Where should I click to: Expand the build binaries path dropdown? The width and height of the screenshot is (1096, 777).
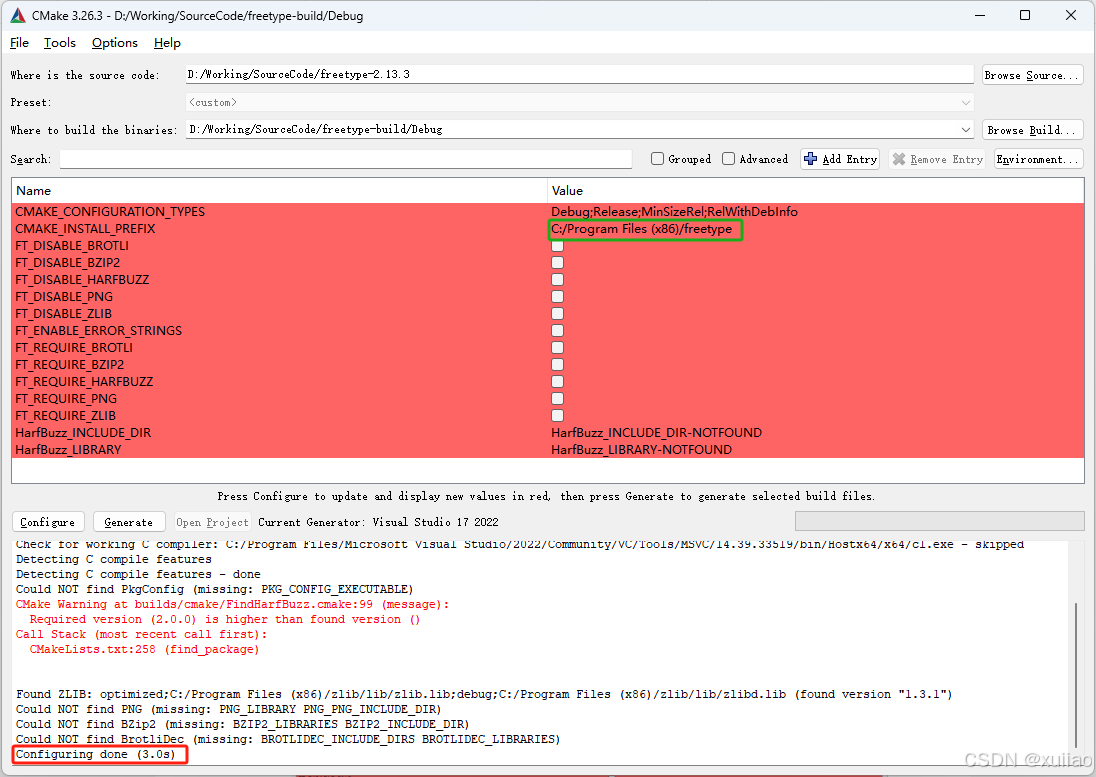[x=964, y=129]
